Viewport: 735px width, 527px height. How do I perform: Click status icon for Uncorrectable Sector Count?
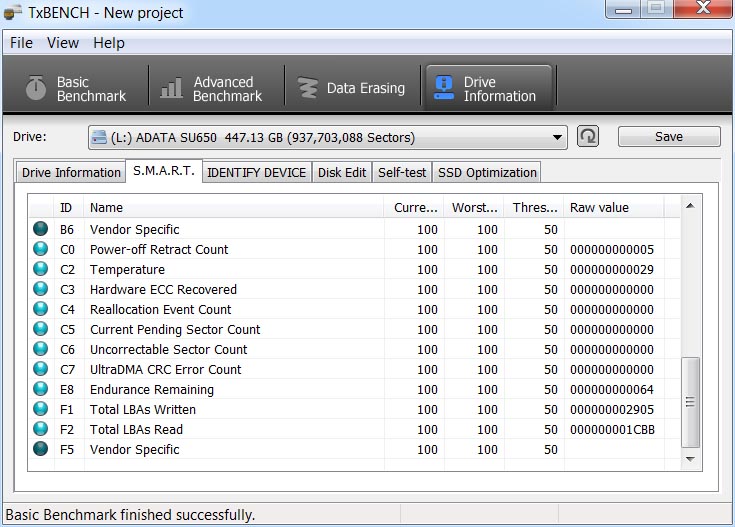tap(41, 349)
